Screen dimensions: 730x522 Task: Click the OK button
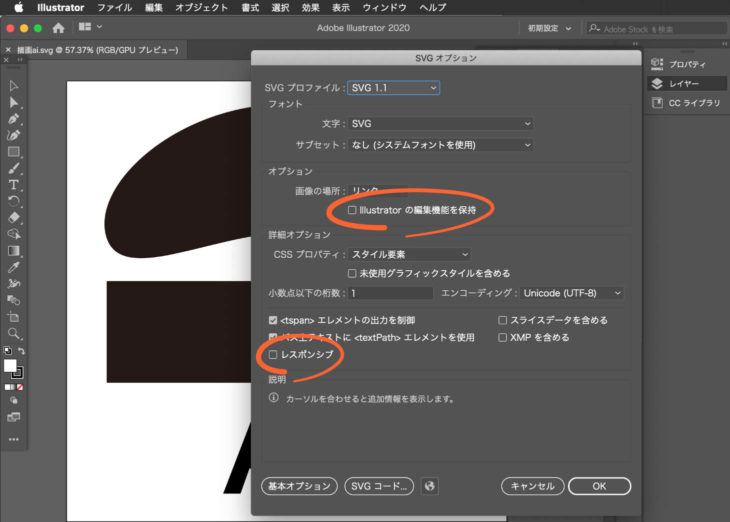click(598, 486)
